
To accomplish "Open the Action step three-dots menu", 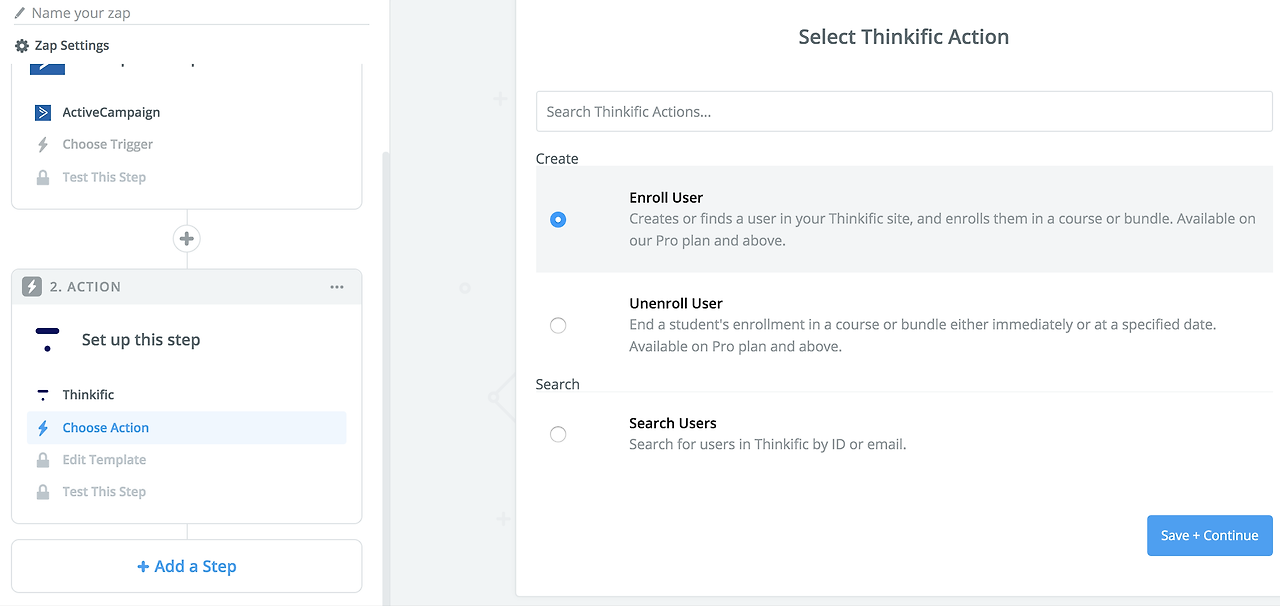I will 337,287.
